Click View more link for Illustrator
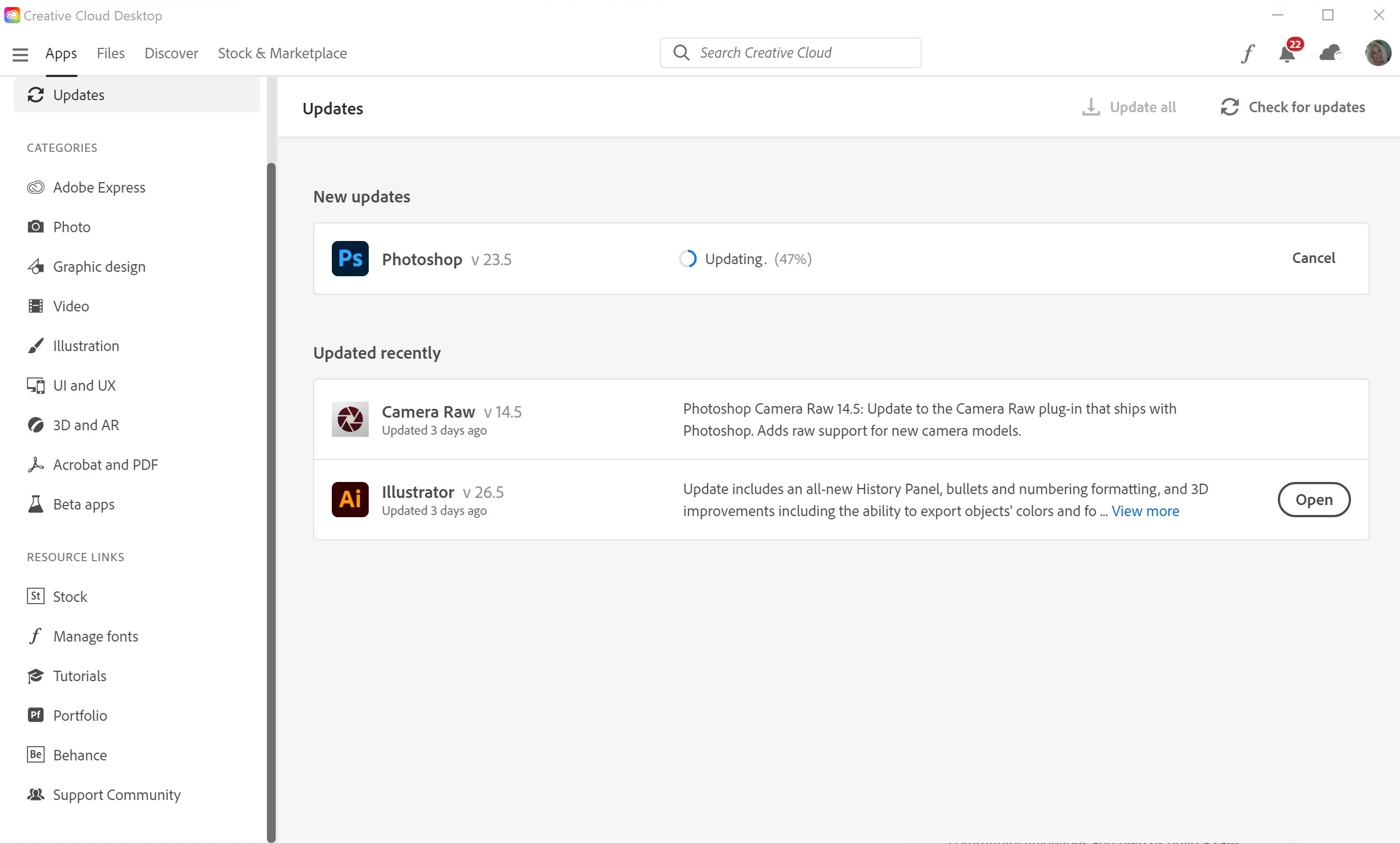This screenshot has height=844, width=1400. (1145, 511)
